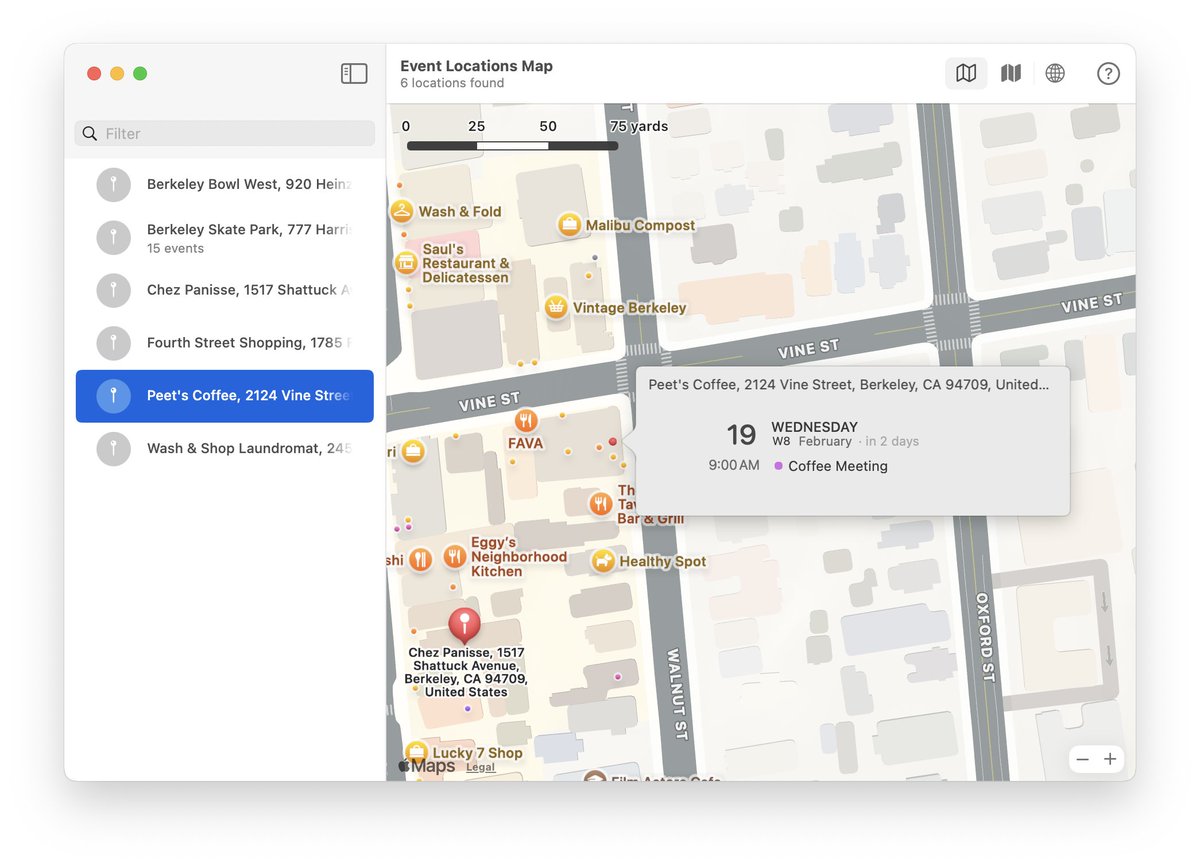Open the Legal link on map
This screenshot has width=1200, height=866.
[x=480, y=767]
